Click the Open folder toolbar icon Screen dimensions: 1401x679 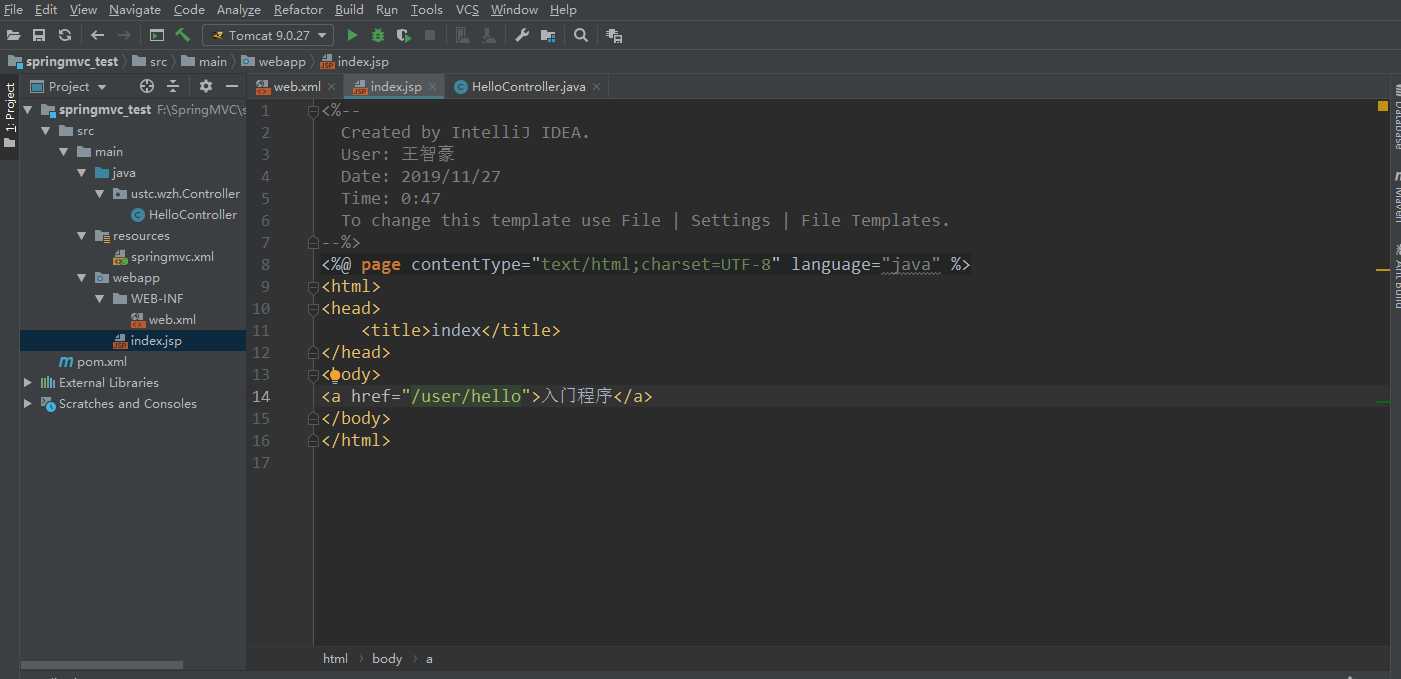(14, 35)
